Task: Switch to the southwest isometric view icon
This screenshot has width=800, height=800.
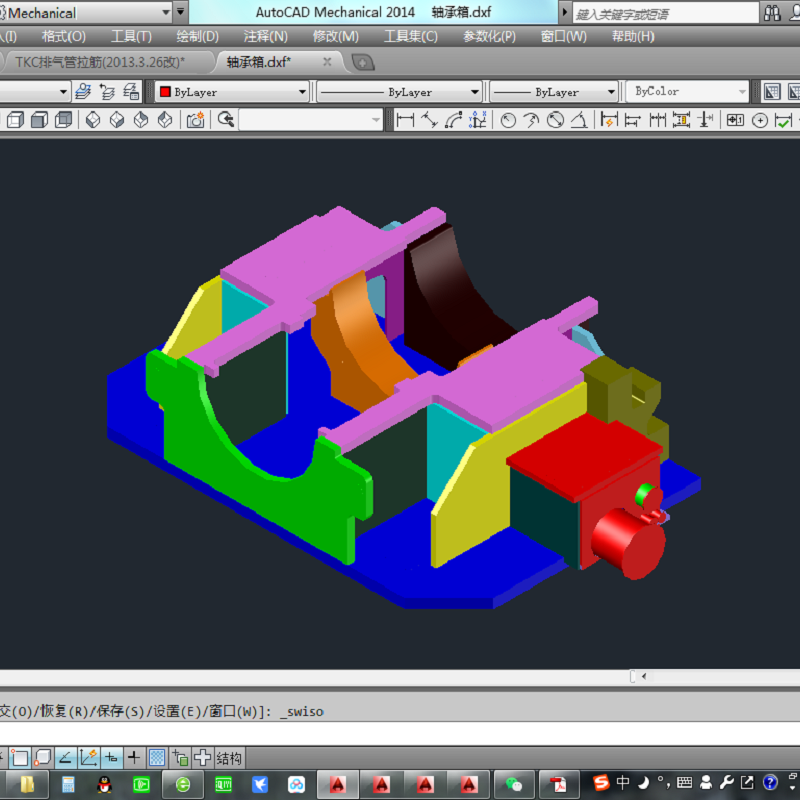Action: pos(93,120)
